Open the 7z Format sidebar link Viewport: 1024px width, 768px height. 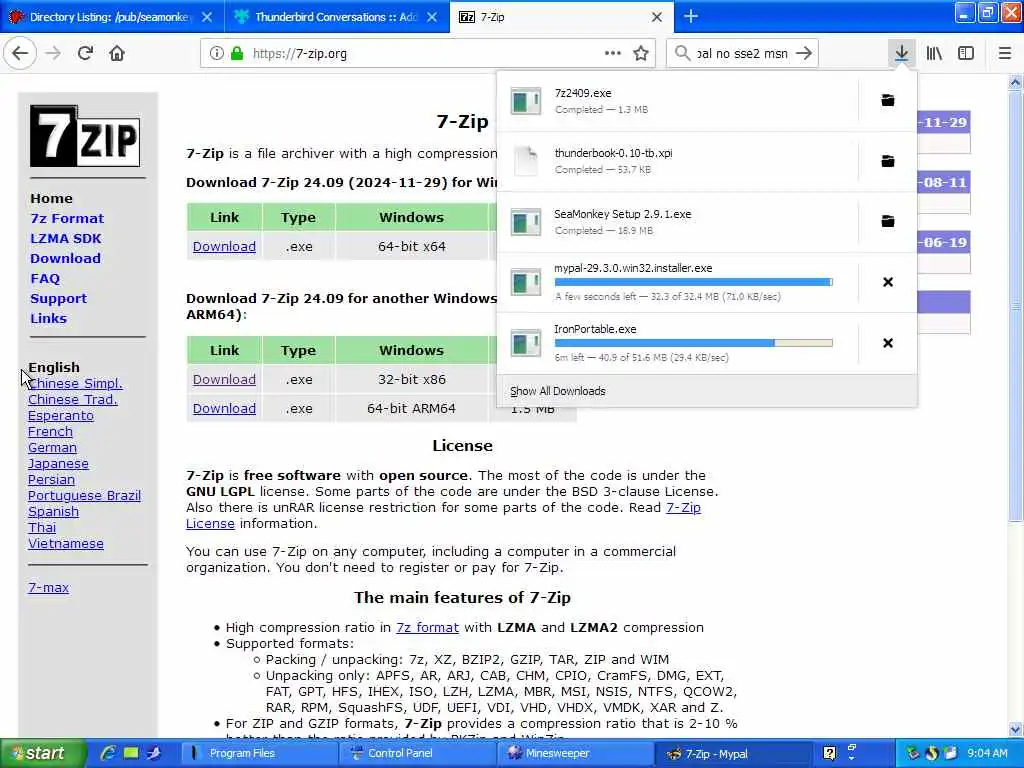pyautogui.click(x=67, y=219)
